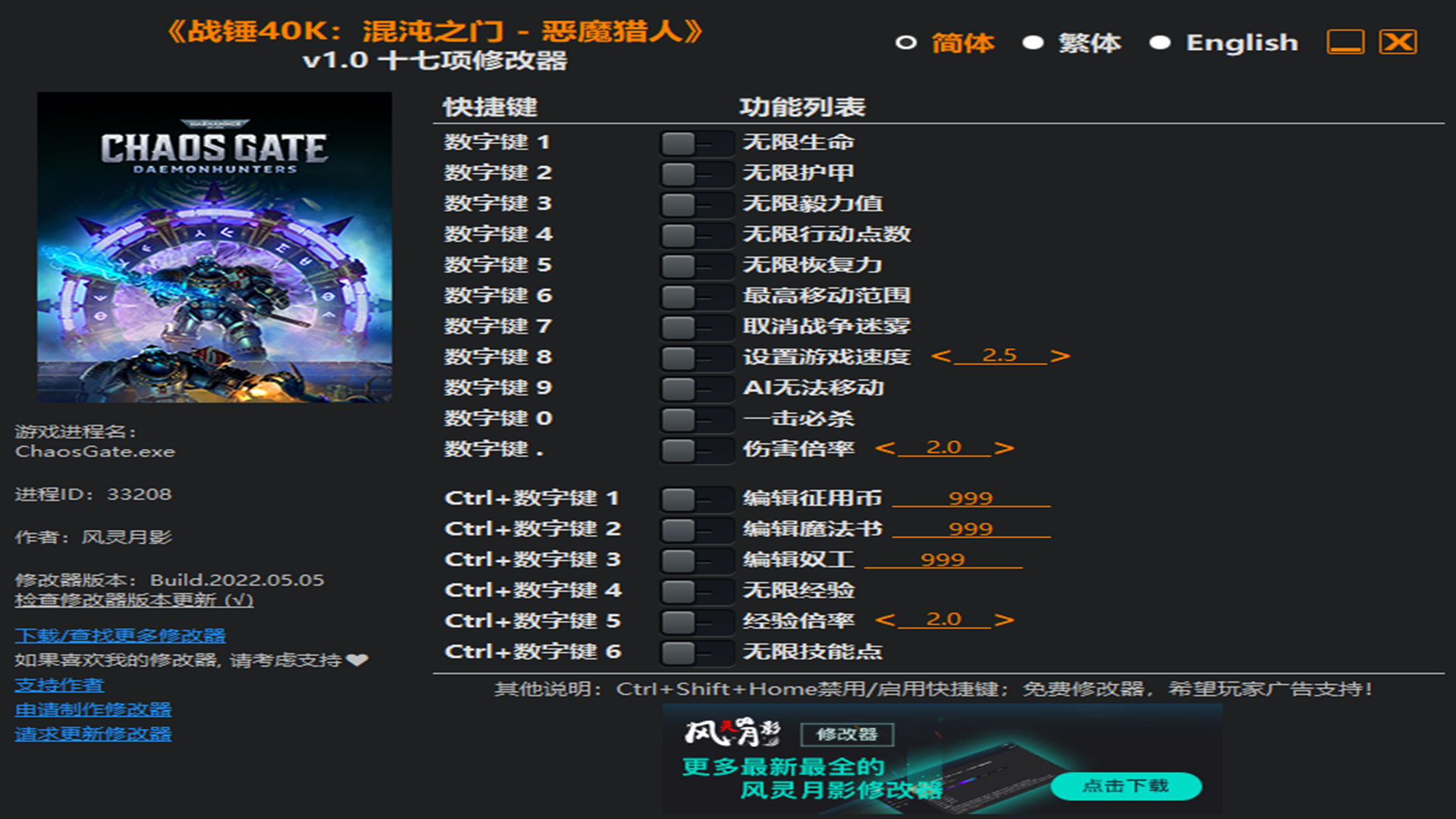Increase game speed with right arrow
The width and height of the screenshot is (1456, 819).
[x=1060, y=356]
